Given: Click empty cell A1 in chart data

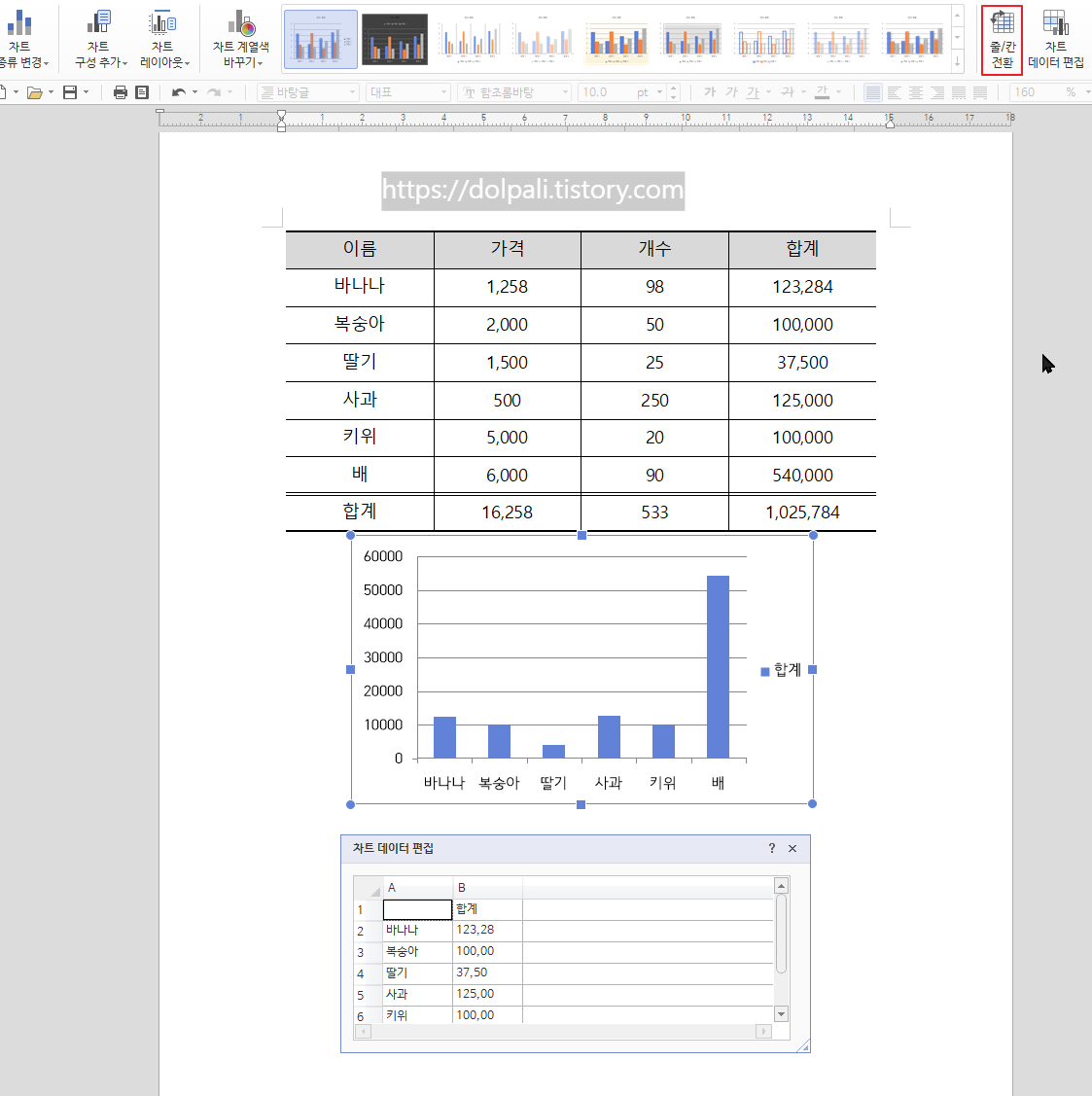Looking at the screenshot, I should [x=417, y=909].
